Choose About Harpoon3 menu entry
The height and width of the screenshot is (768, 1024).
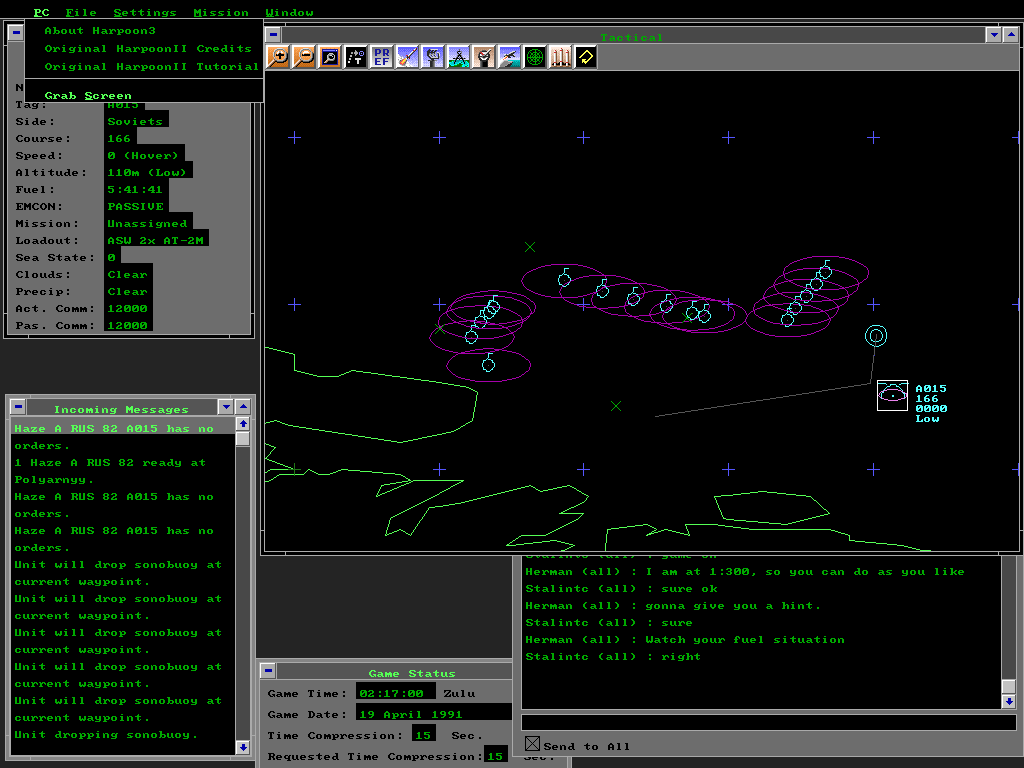(144, 31)
